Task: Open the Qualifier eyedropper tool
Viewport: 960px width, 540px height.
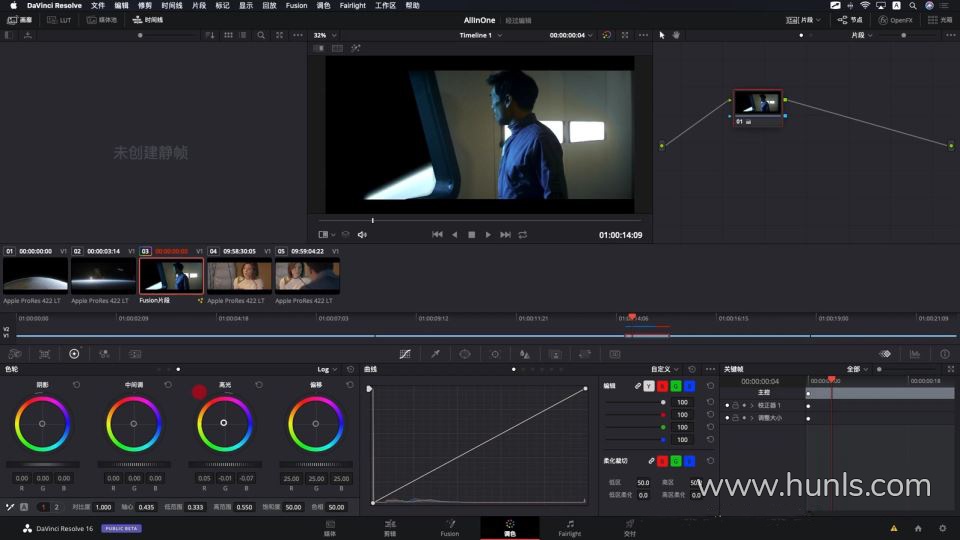Action: click(x=435, y=354)
